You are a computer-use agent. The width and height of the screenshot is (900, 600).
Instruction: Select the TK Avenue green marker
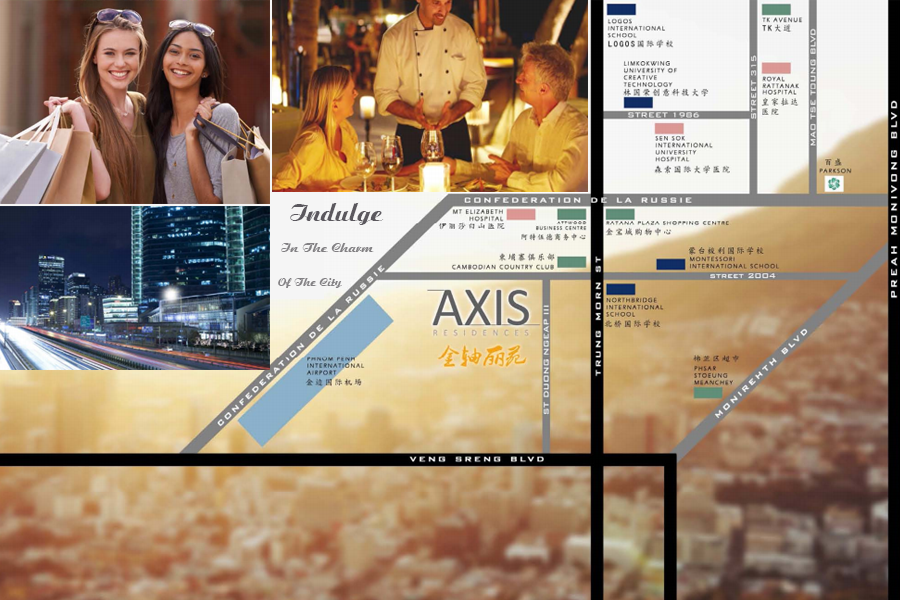776,11
